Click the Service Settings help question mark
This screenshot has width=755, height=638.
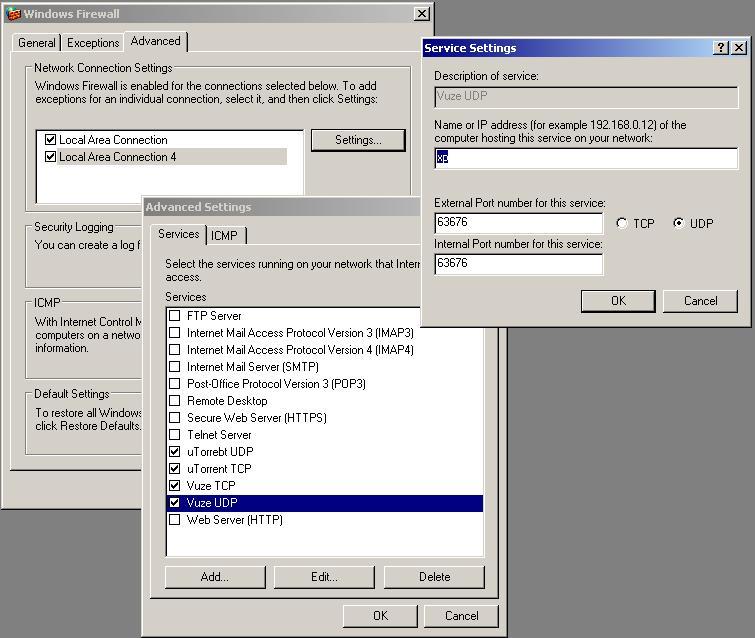[720, 48]
